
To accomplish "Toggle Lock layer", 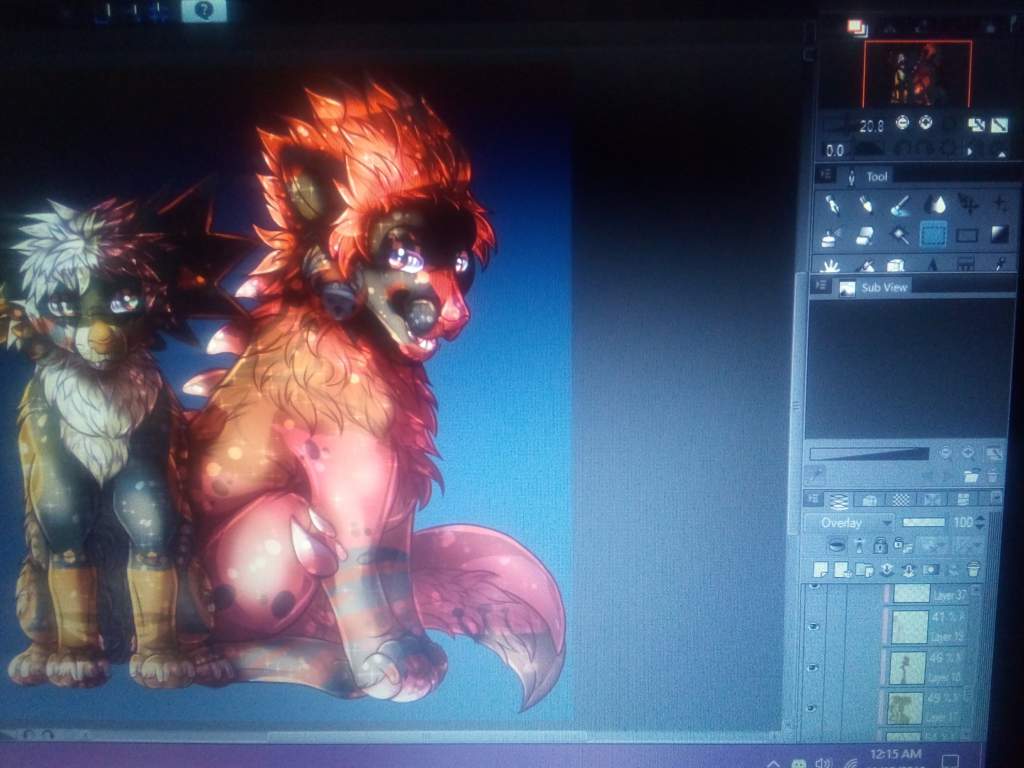I will click(880, 544).
